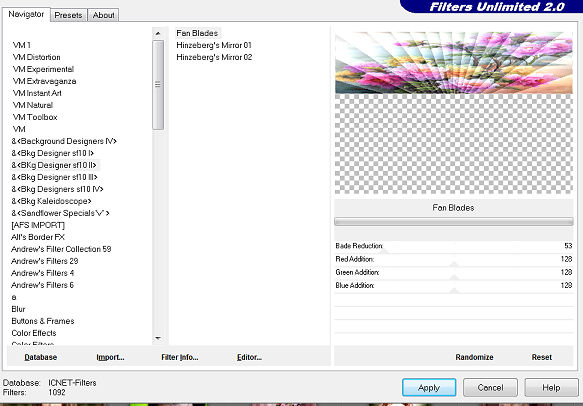
Task: Select &<Bkg Designers sf10 IV> category
Action: [x=57, y=189]
